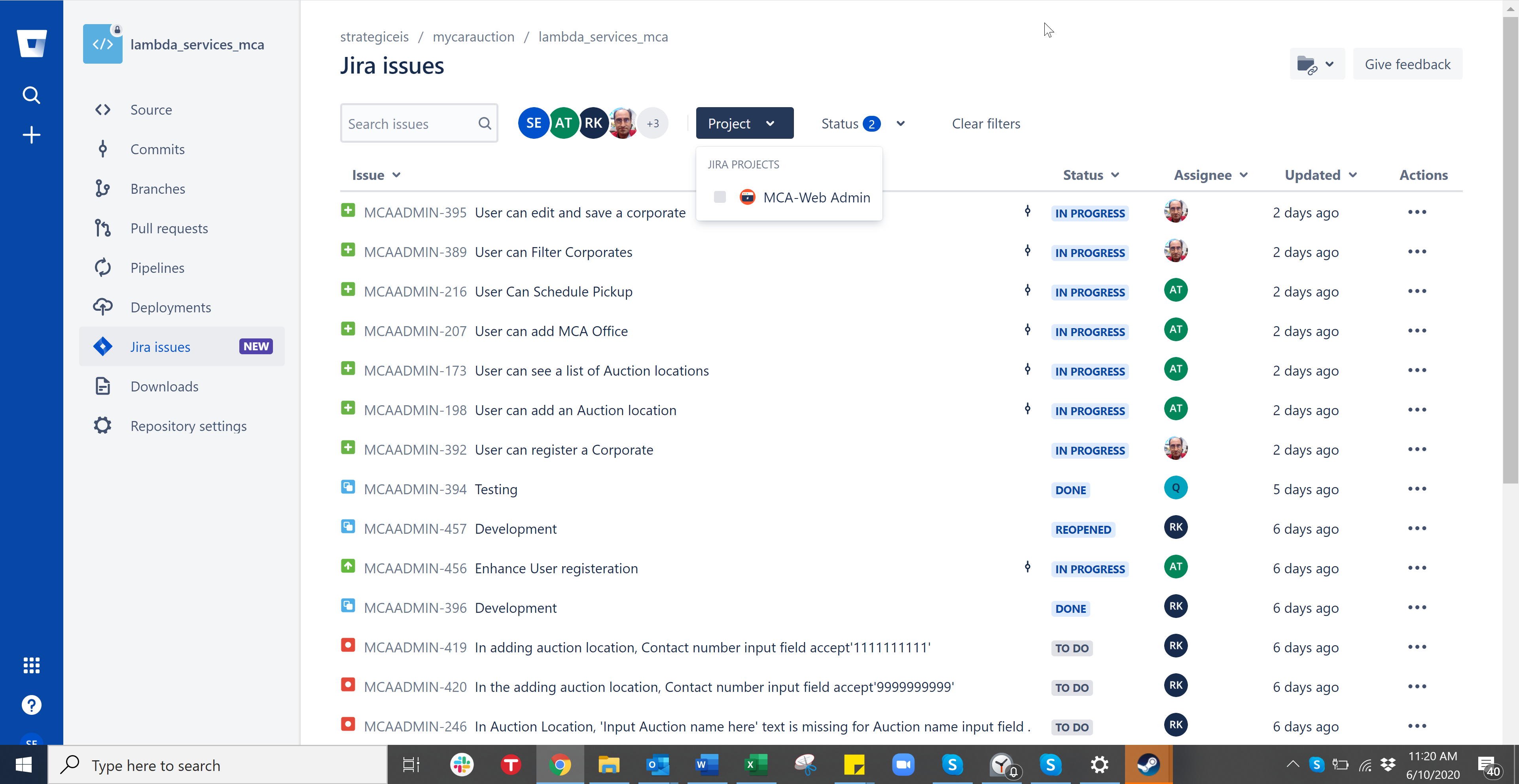1519x784 pixels.
Task: Click Clear filters
Action: [x=985, y=123]
